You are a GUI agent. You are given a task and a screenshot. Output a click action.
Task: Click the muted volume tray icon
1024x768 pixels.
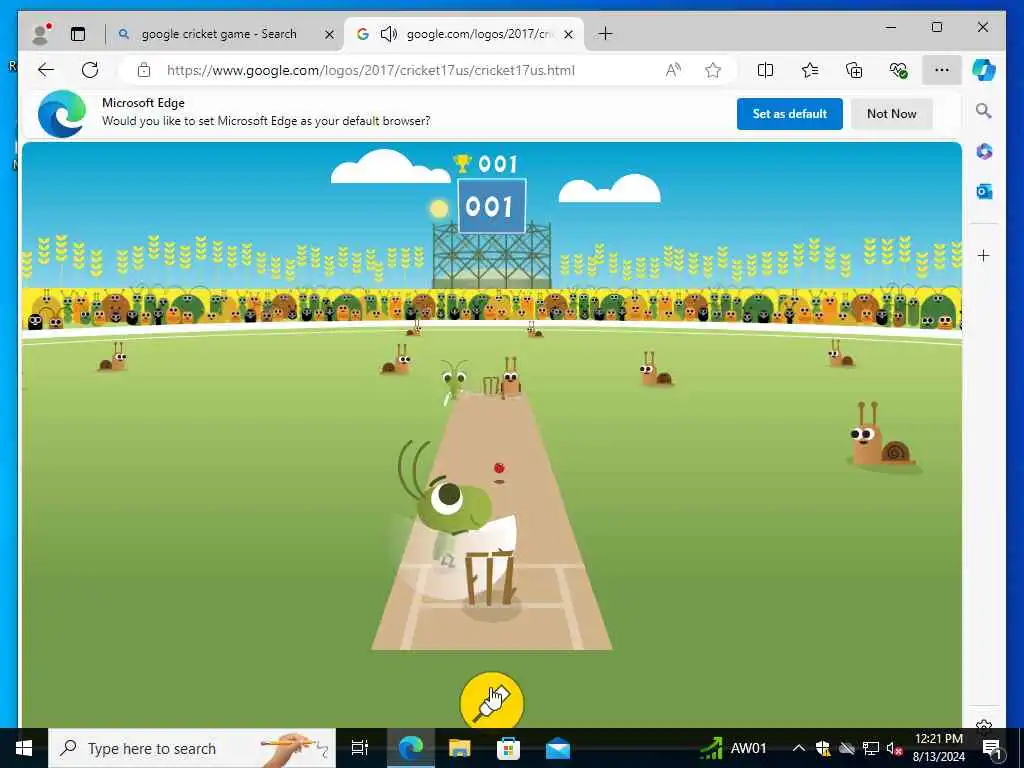pyautogui.click(x=893, y=748)
